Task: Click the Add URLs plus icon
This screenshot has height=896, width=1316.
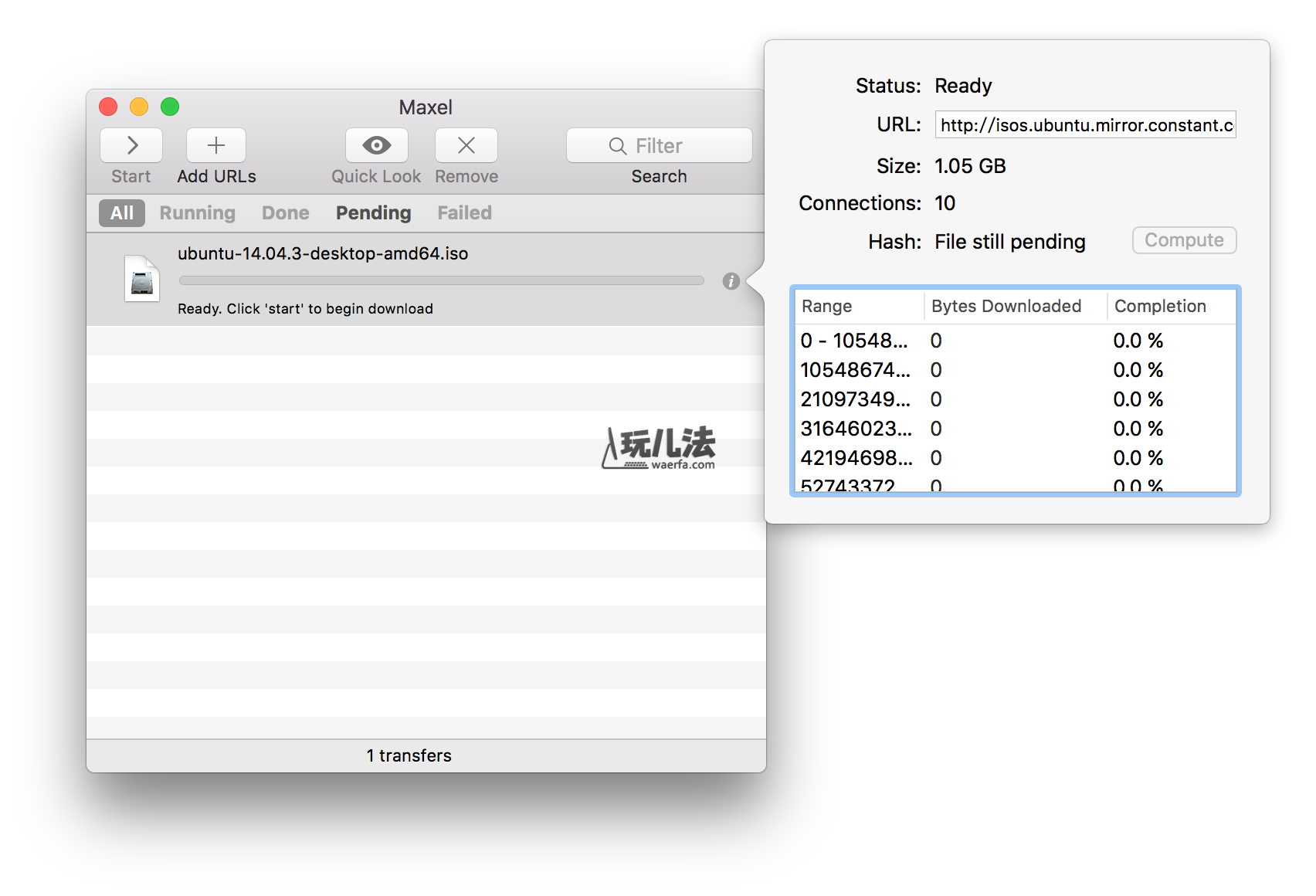Action: coord(216,145)
